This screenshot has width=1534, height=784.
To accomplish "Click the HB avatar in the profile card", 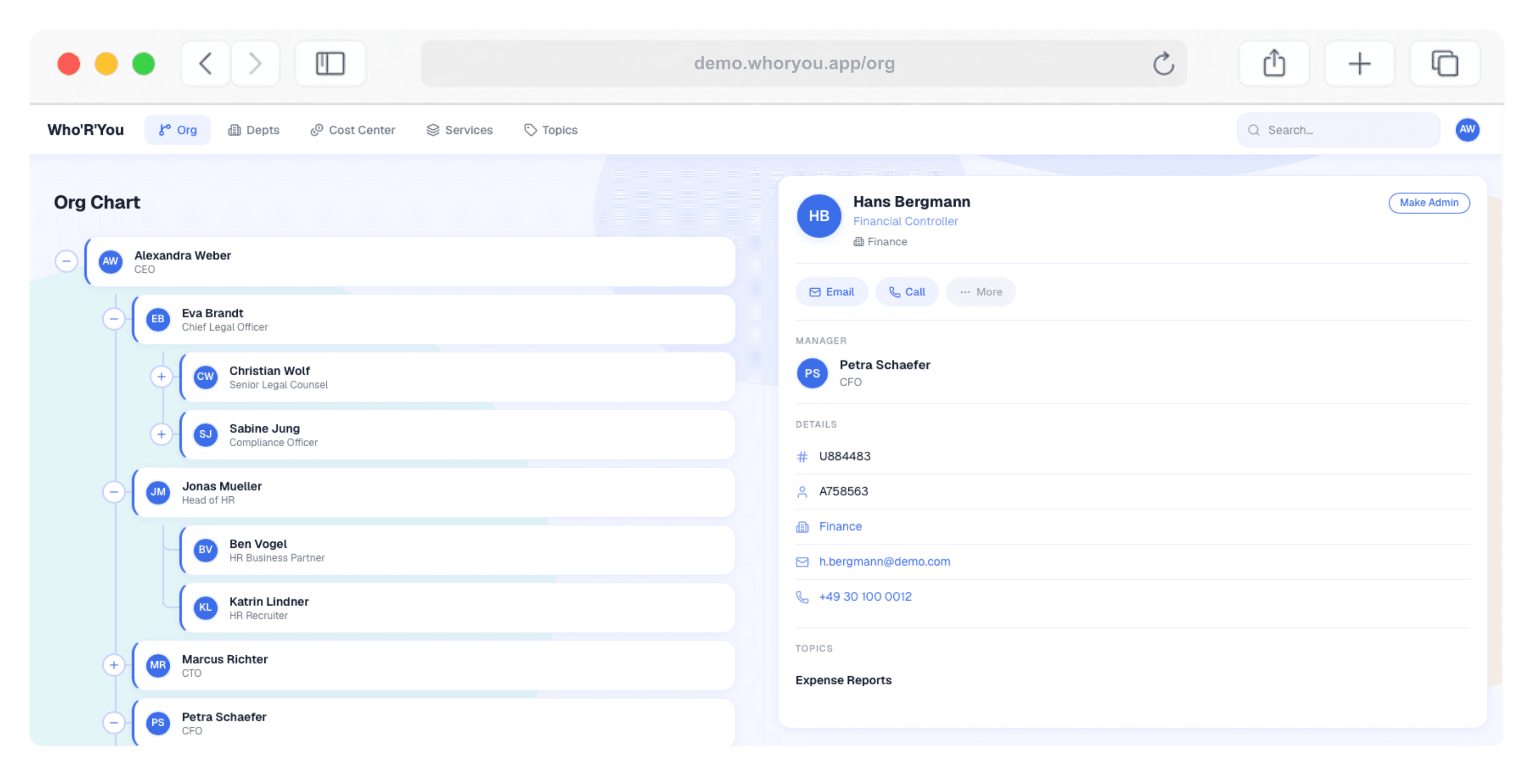I will coord(819,216).
